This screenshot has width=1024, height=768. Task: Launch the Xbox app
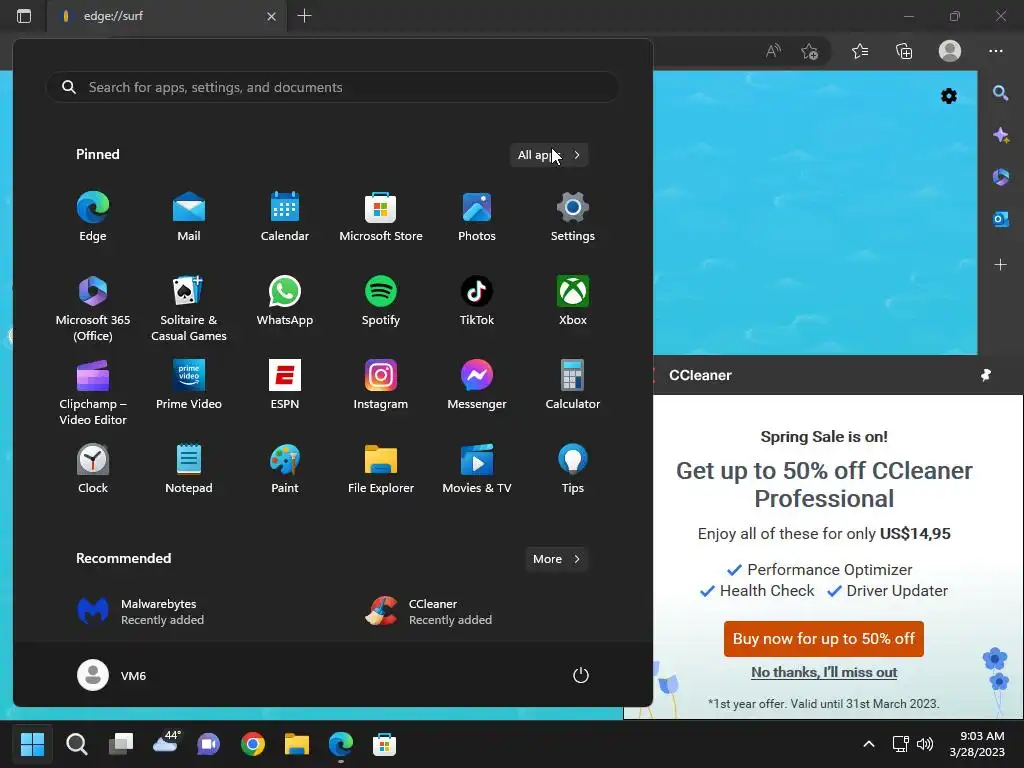coord(573,301)
